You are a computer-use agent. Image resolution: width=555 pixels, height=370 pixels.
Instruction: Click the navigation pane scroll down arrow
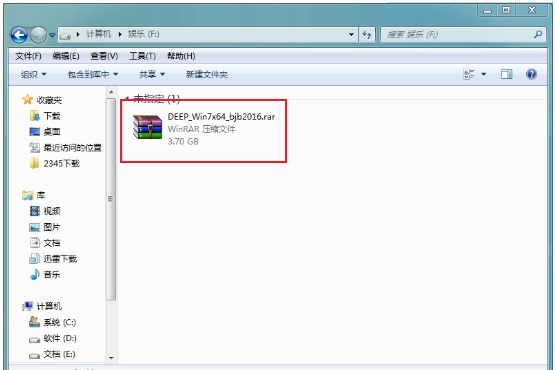click(x=111, y=358)
